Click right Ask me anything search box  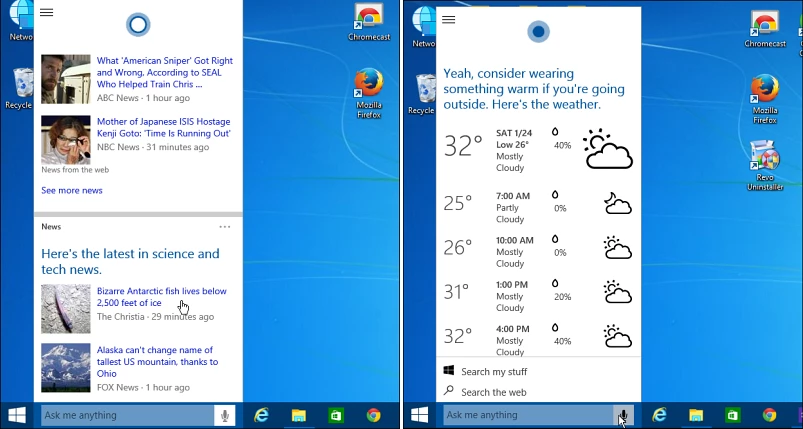528,415
